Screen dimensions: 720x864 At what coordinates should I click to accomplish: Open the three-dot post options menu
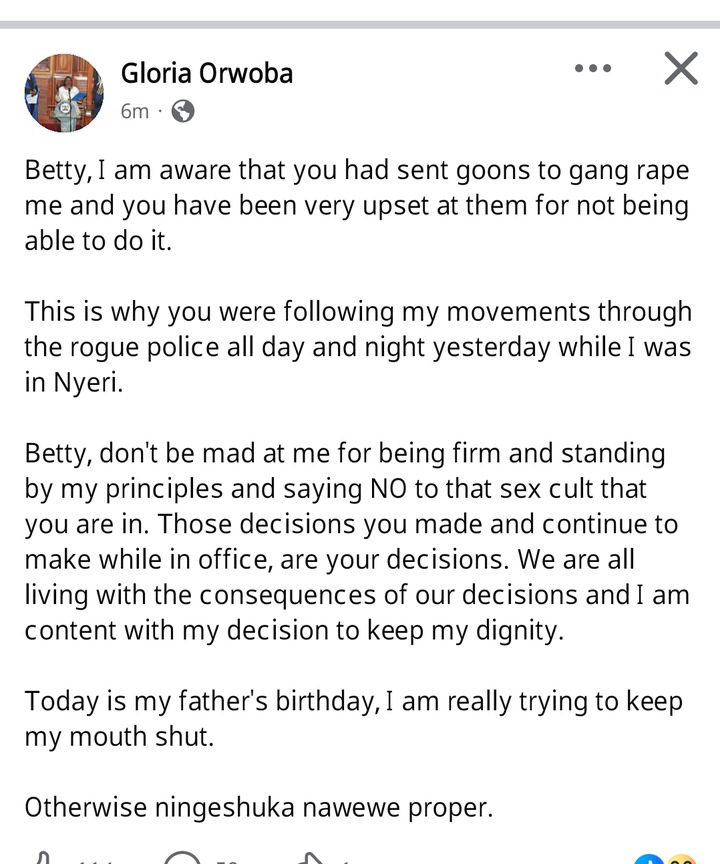(x=593, y=69)
